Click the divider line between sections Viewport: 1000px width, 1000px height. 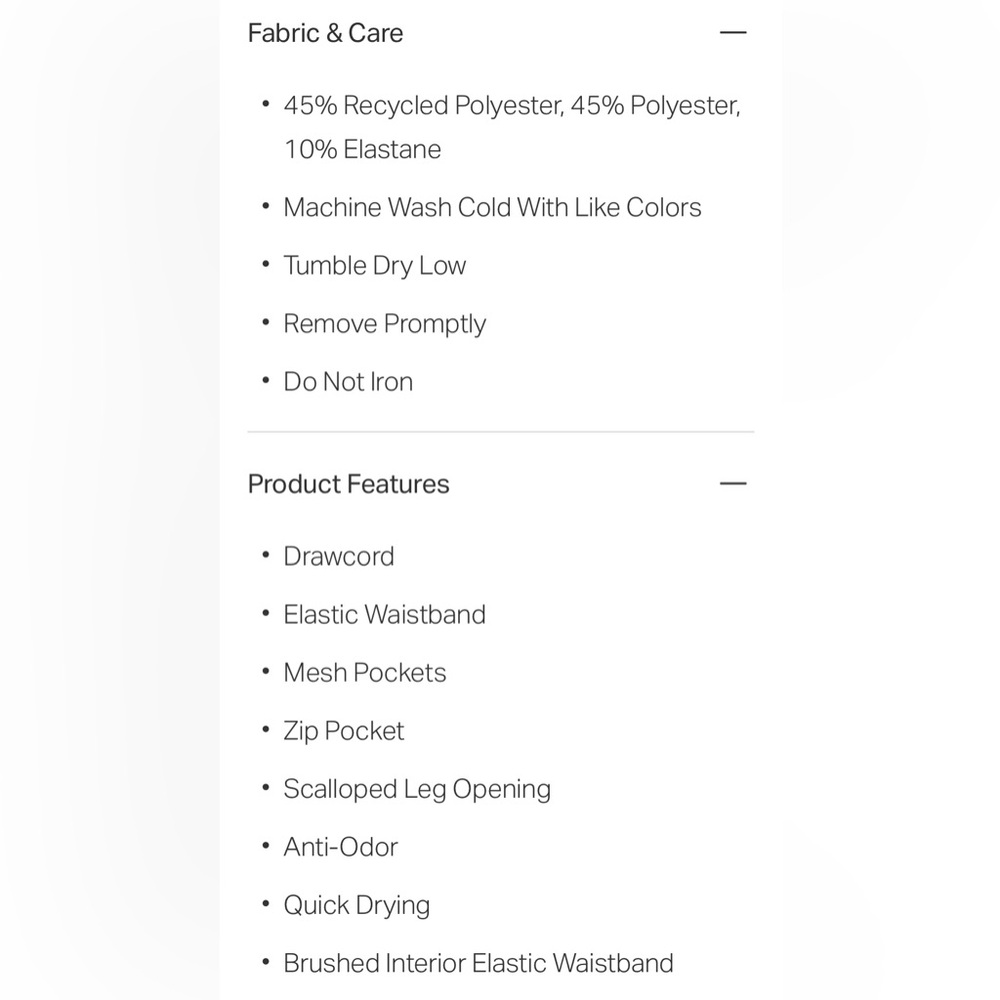(x=501, y=432)
